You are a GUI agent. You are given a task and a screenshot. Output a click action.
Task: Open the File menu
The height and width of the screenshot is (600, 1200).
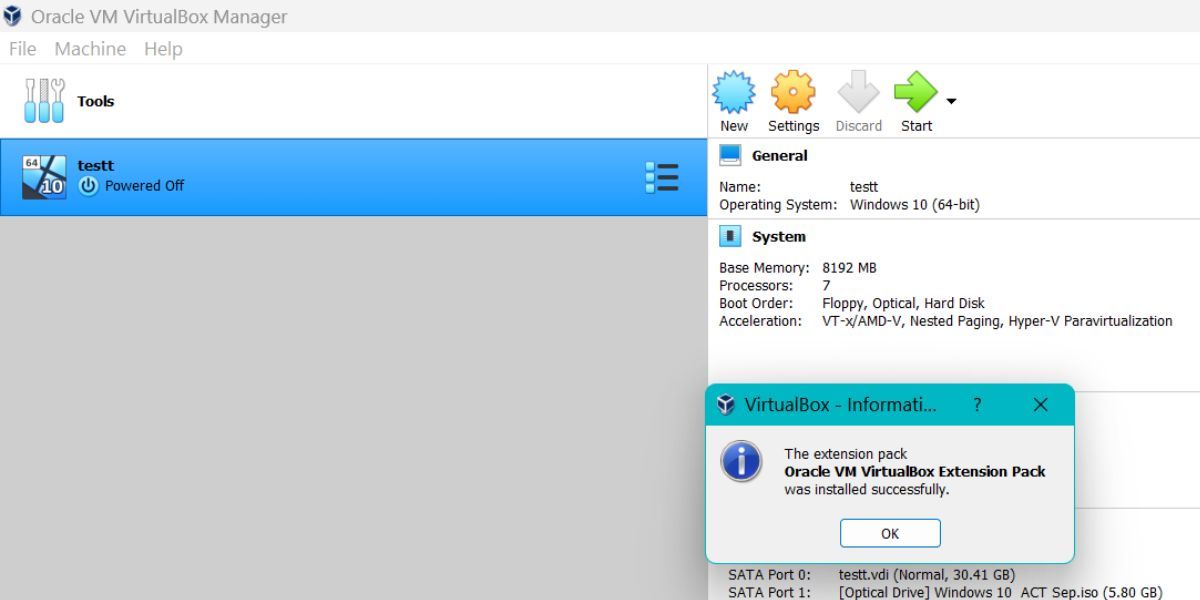(21, 49)
